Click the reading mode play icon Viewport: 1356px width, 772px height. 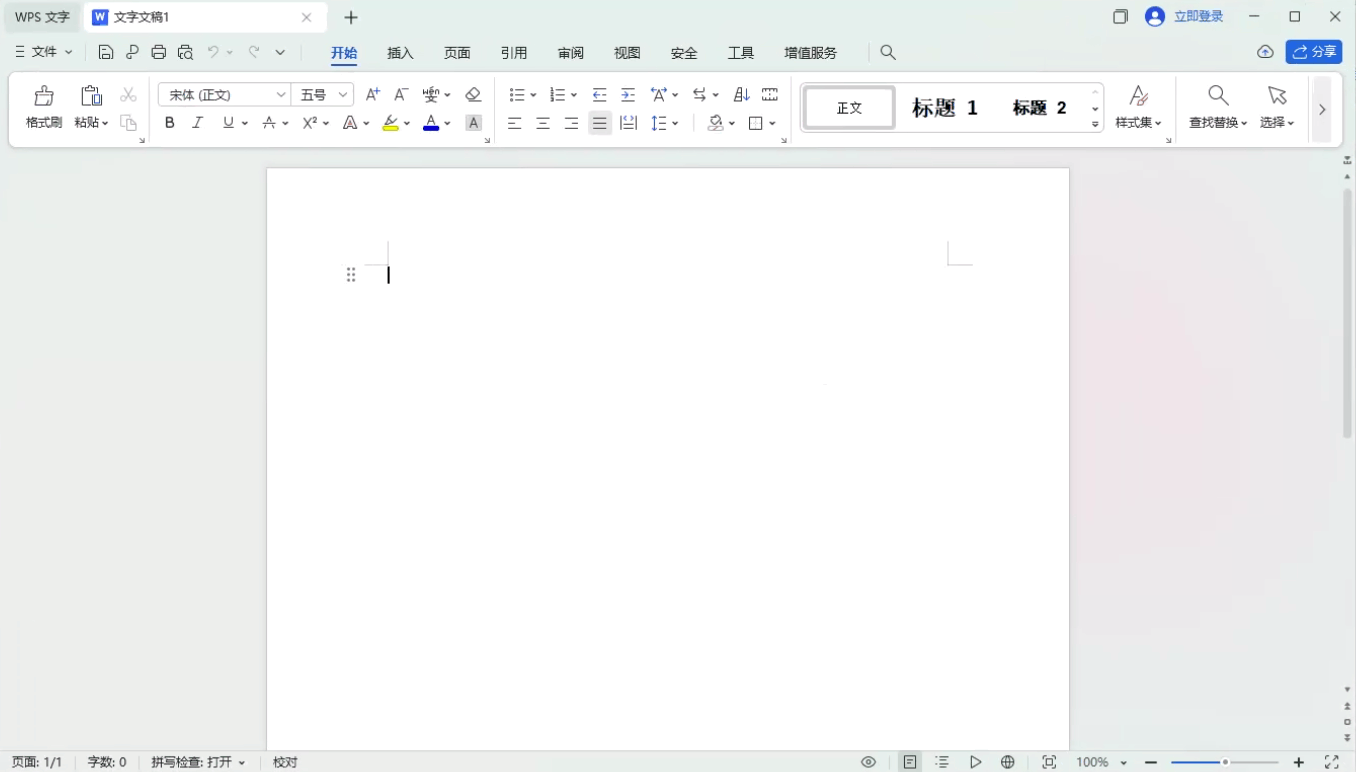(x=975, y=762)
